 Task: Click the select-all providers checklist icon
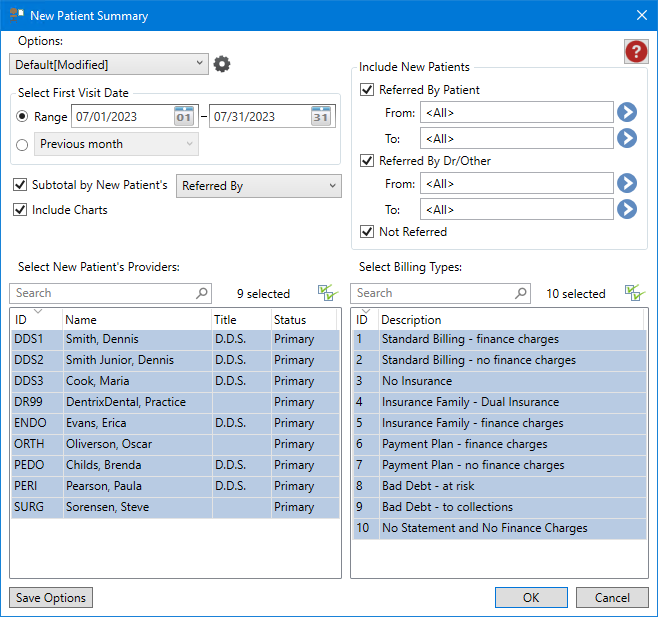[327, 293]
